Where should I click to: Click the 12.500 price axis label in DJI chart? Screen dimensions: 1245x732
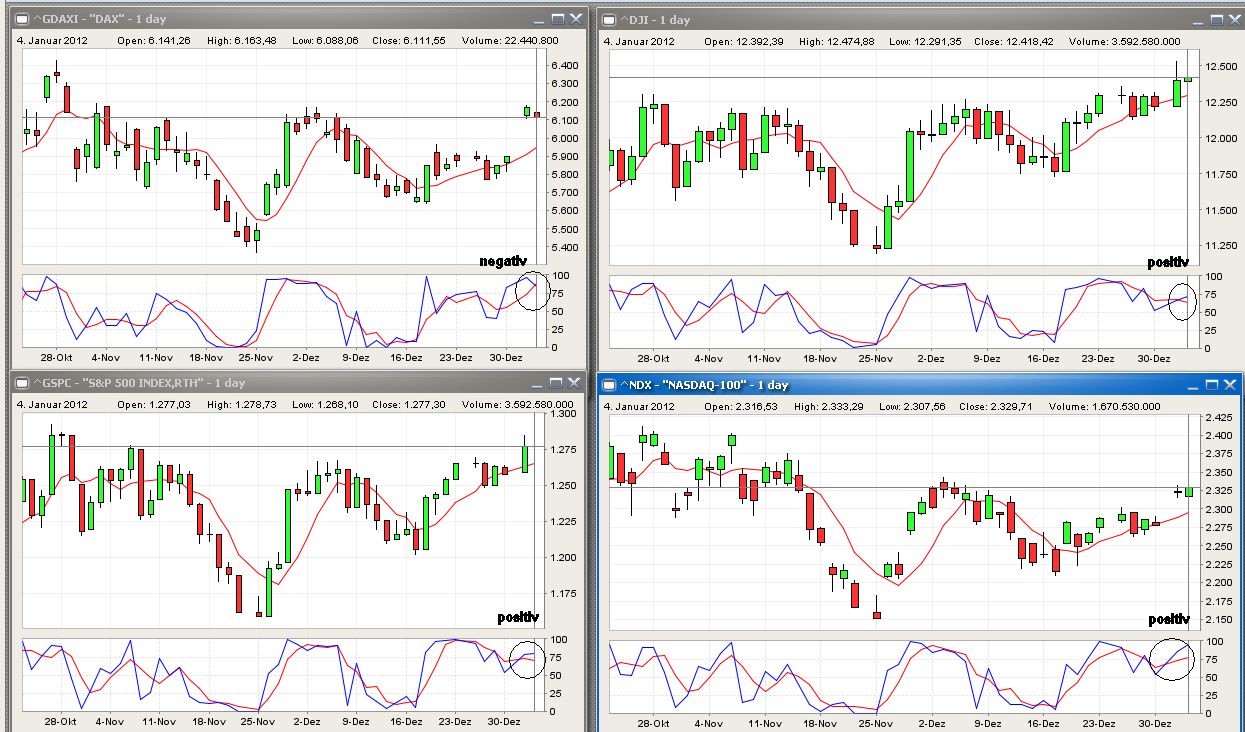1223,66
